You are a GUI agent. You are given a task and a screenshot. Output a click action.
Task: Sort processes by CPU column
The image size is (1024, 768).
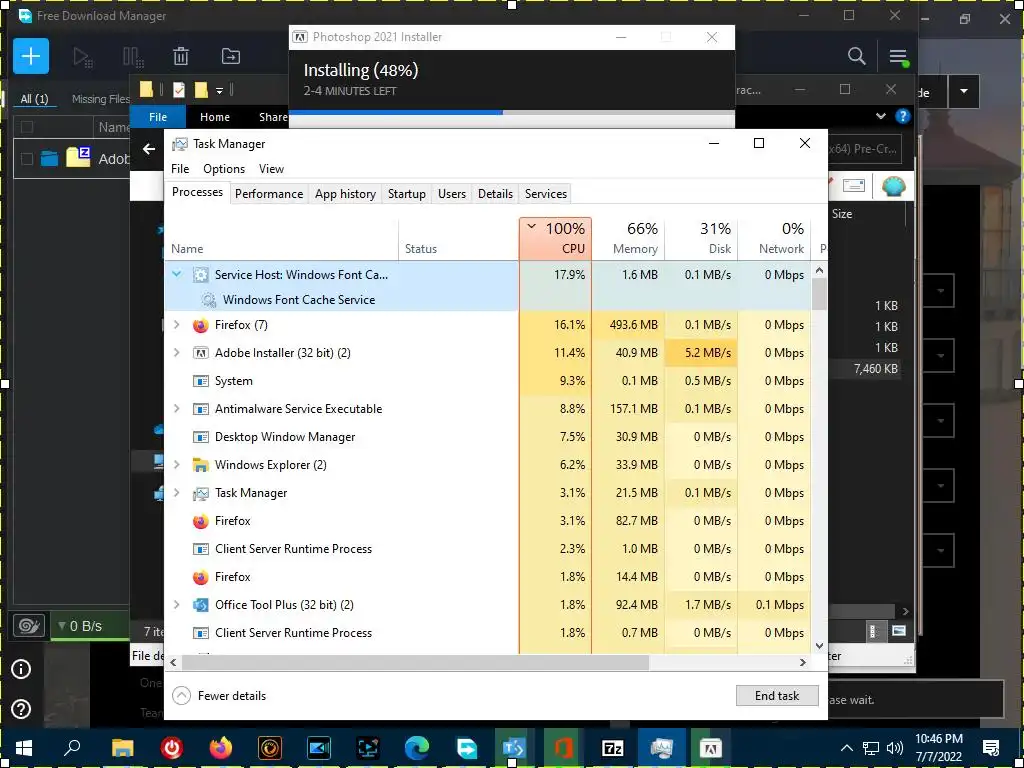pyautogui.click(x=556, y=238)
